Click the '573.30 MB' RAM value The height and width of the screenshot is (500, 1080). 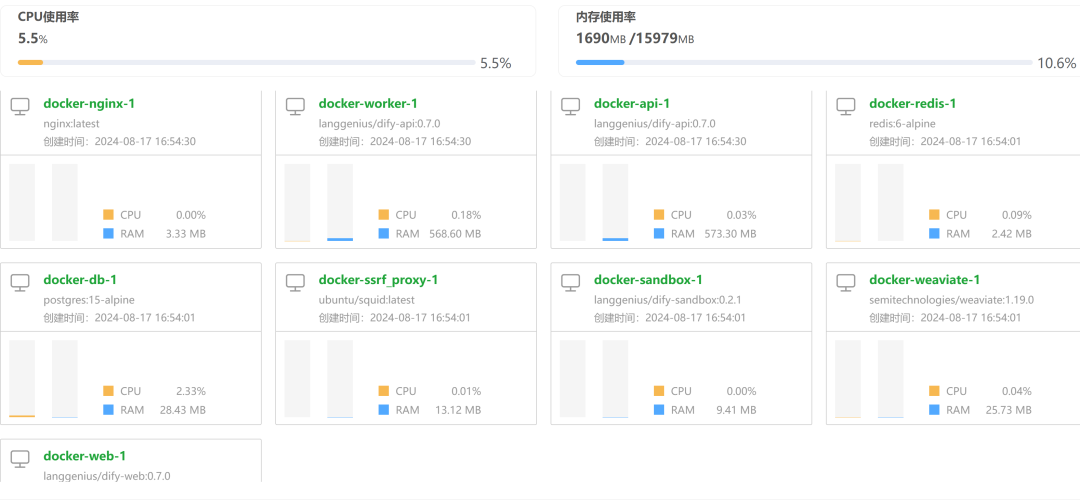(x=730, y=233)
